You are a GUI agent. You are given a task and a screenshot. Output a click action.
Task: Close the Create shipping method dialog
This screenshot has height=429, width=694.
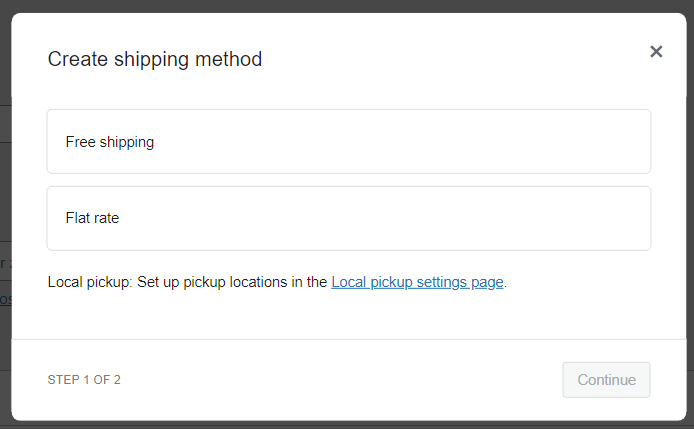point(656,52)
